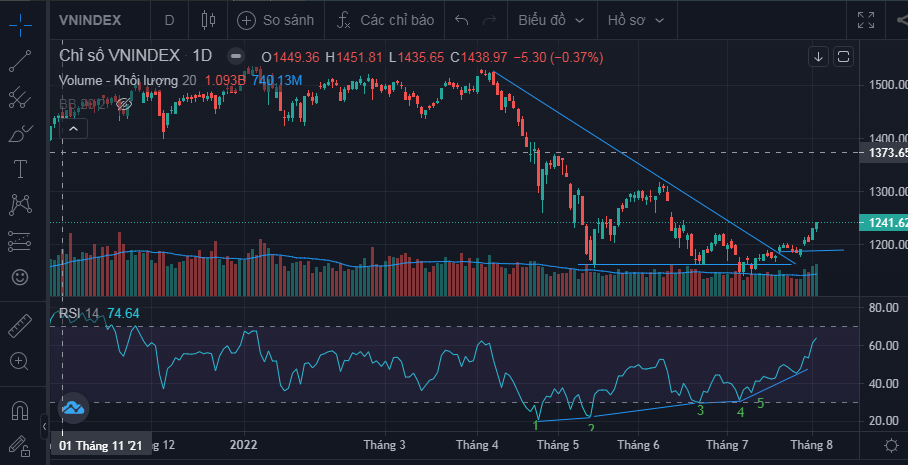Open the candlestick chart type menu
Image resolution: width=908 pixels, height=465 pixels.
point(208,20)
